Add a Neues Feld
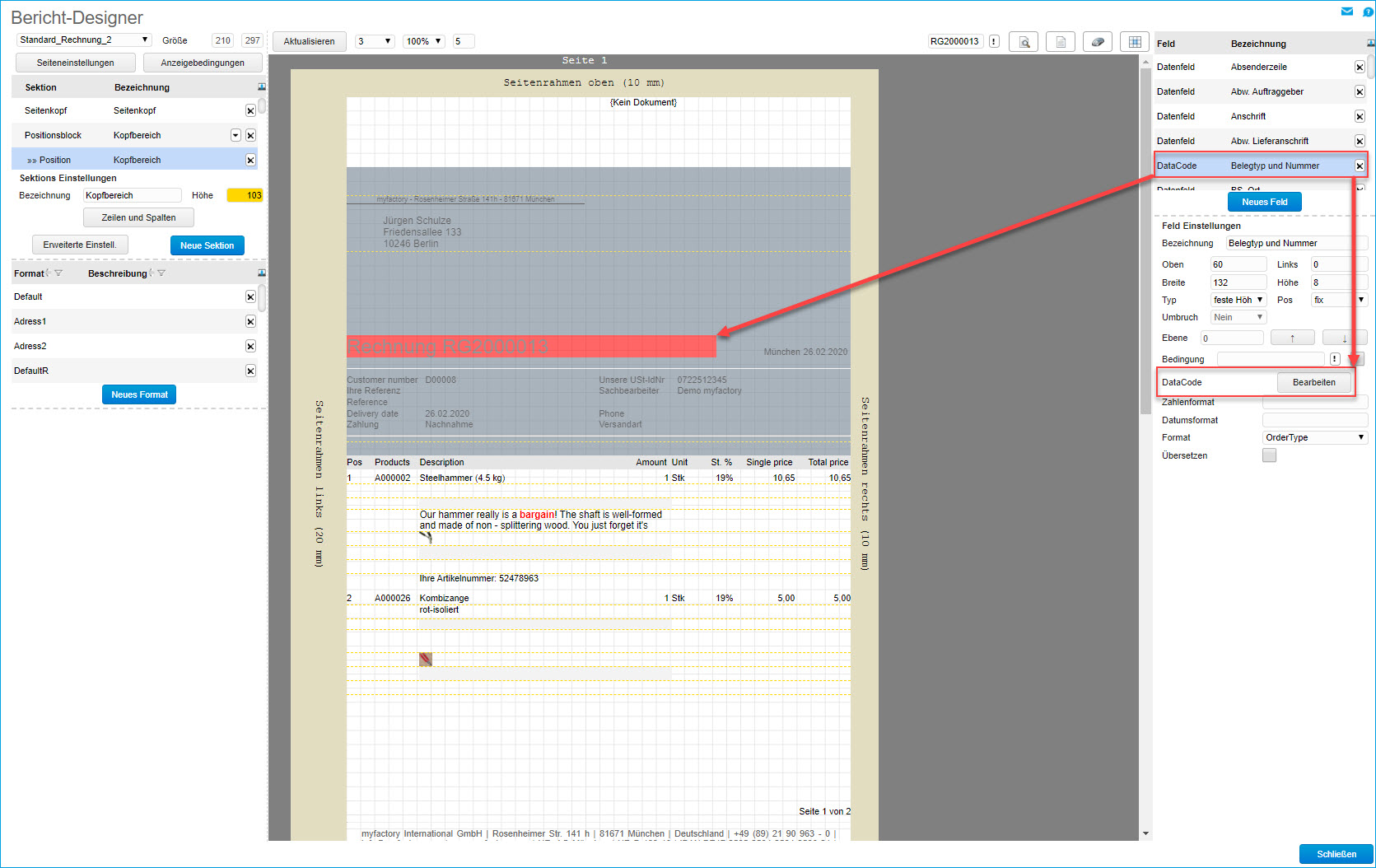This screenshot has width=1376, height=868. (1265, 202)
